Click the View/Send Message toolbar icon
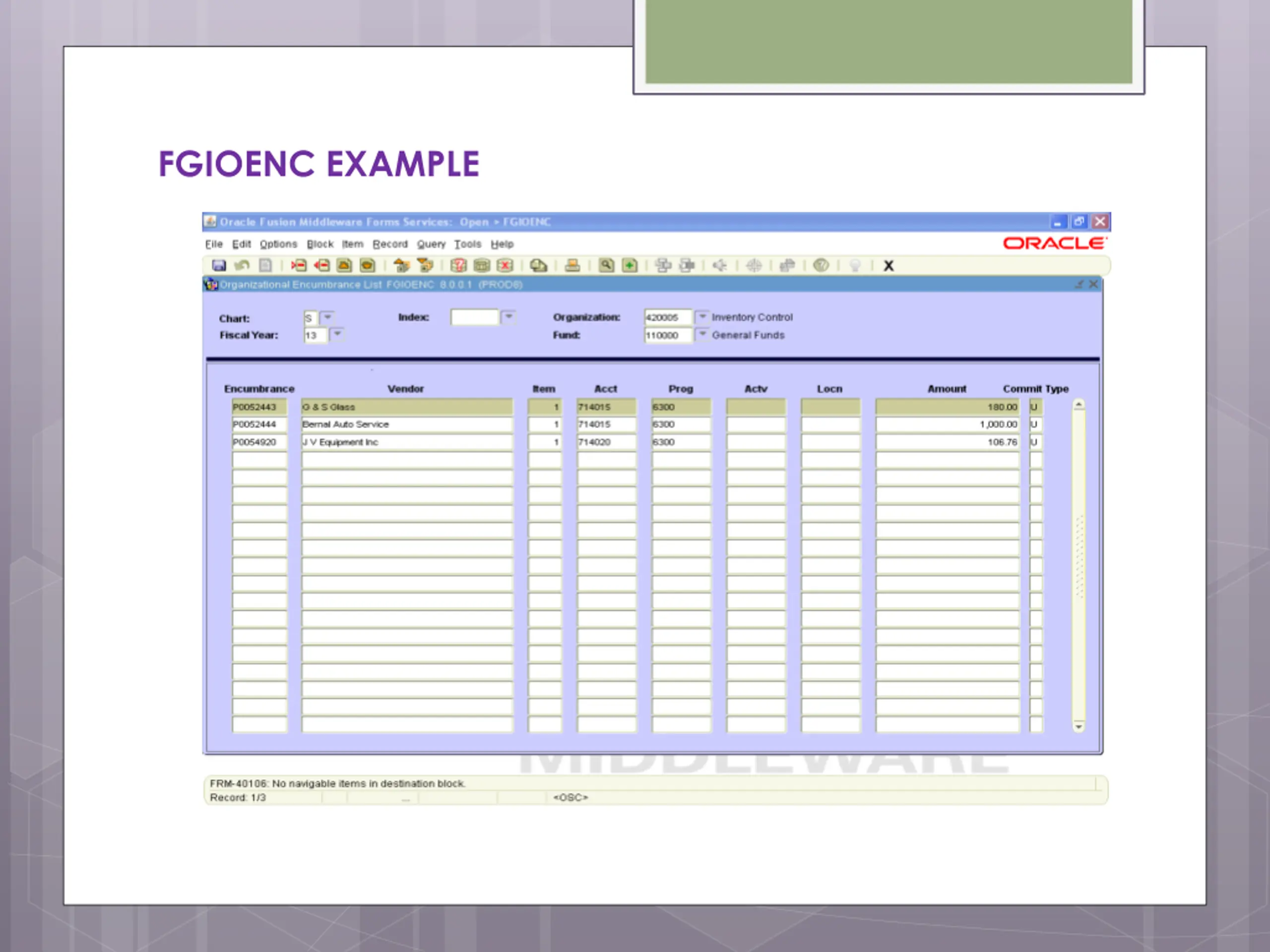1270x952 pixels. 539,265
